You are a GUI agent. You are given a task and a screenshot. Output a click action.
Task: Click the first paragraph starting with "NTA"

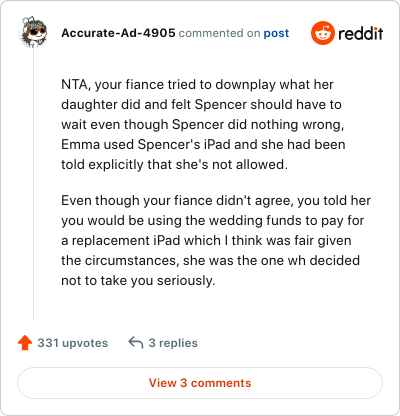pos(203,124)
